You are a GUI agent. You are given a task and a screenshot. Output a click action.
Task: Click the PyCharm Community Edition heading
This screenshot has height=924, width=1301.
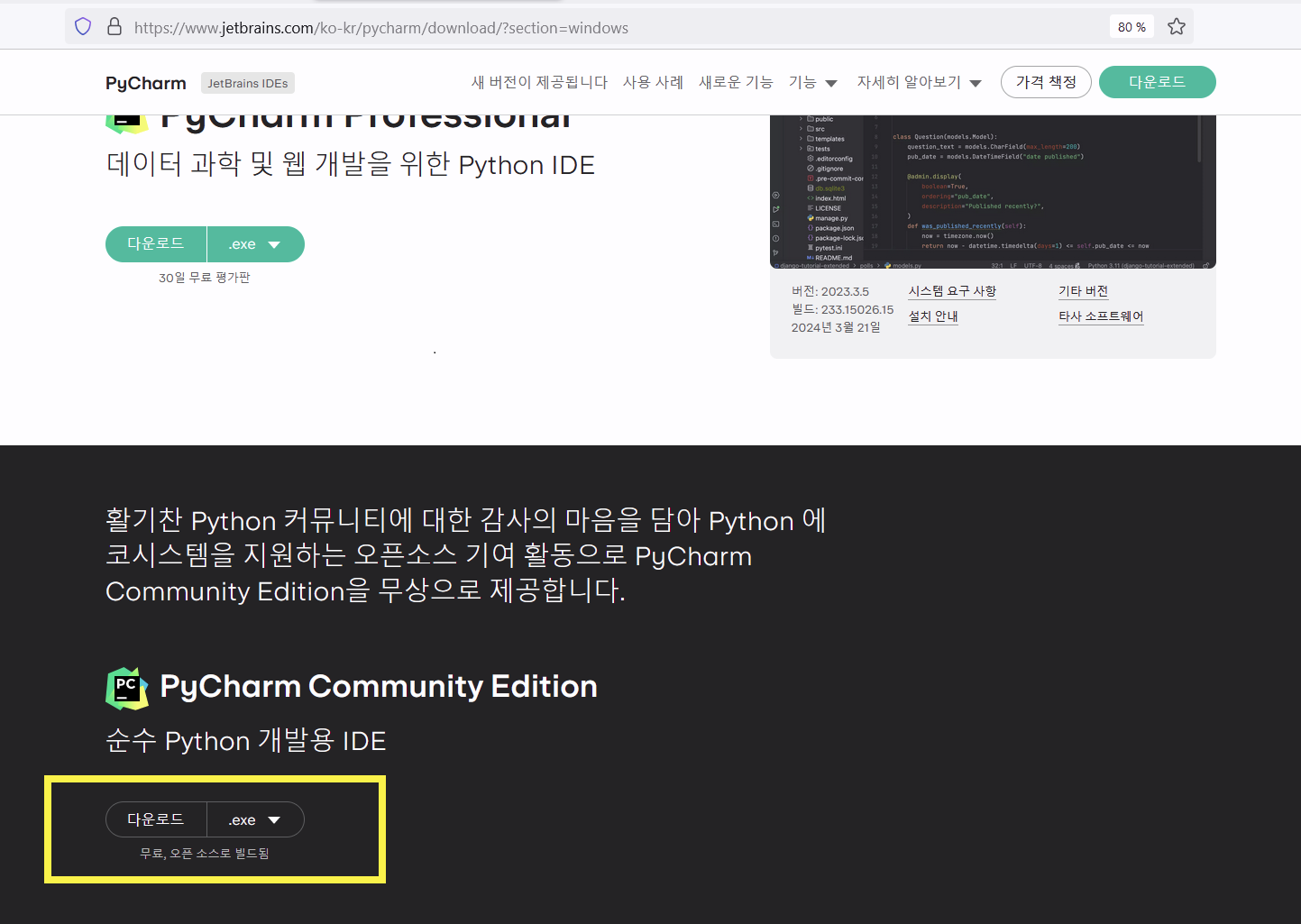coord(379,687)
